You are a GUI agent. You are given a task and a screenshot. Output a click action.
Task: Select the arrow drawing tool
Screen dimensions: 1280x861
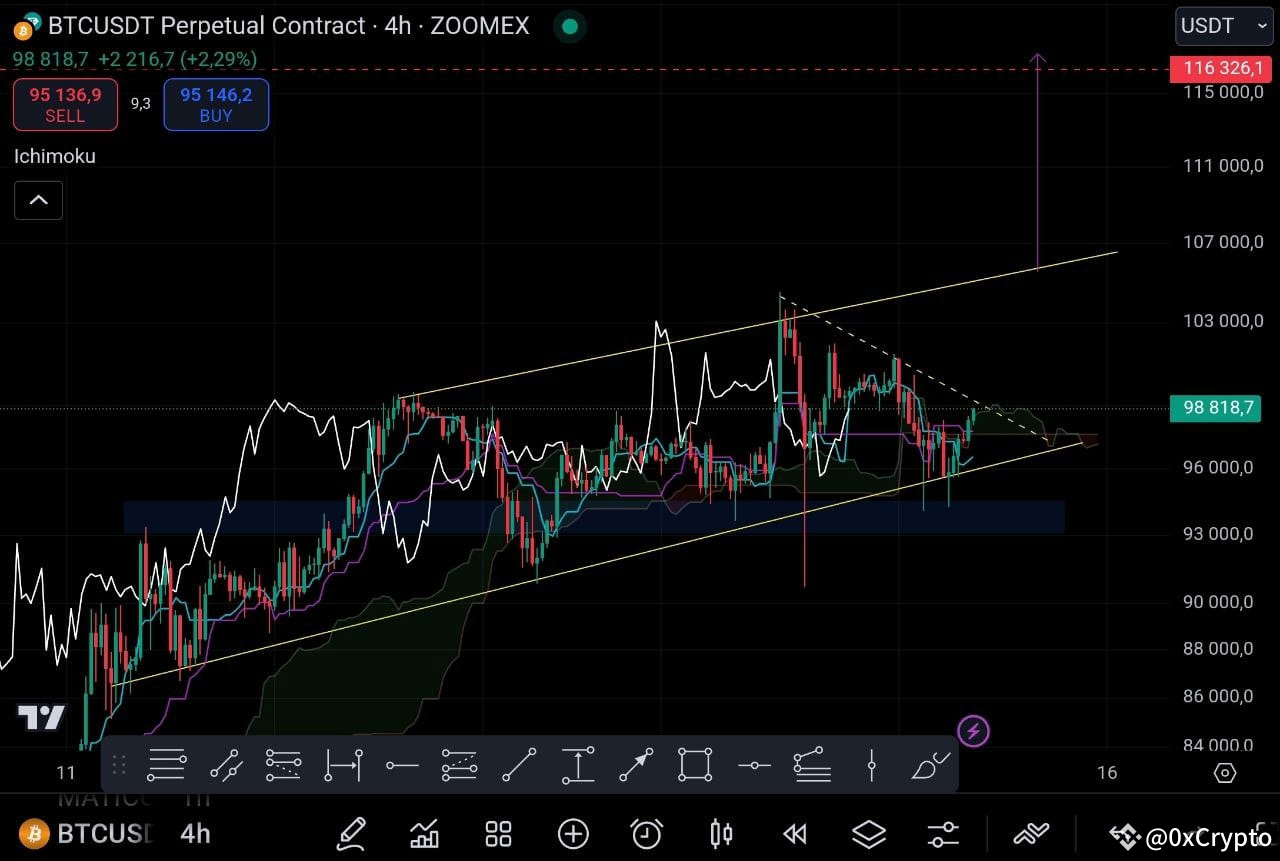636,765
